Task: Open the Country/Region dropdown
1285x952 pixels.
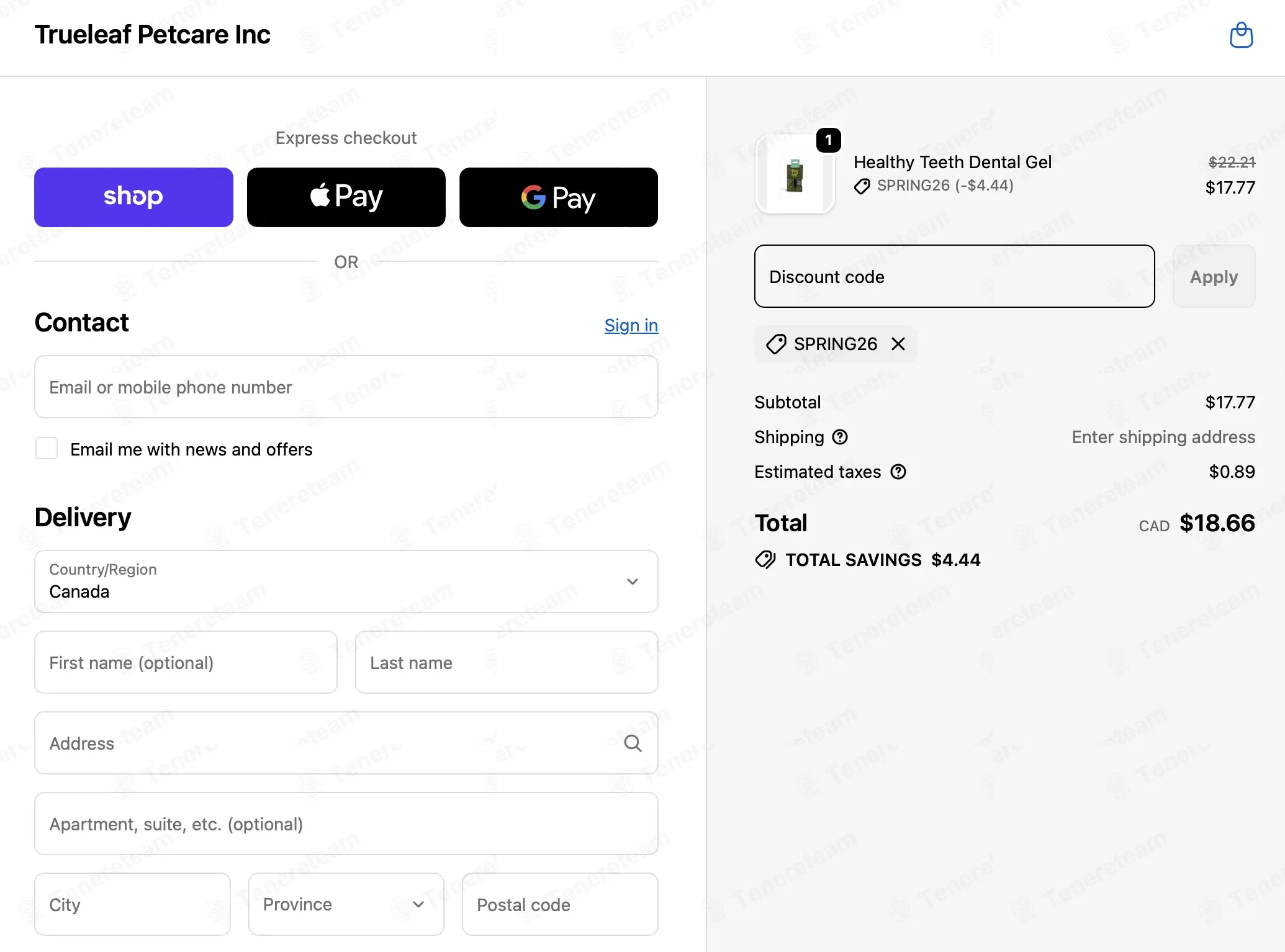Action: coord(346,582)
